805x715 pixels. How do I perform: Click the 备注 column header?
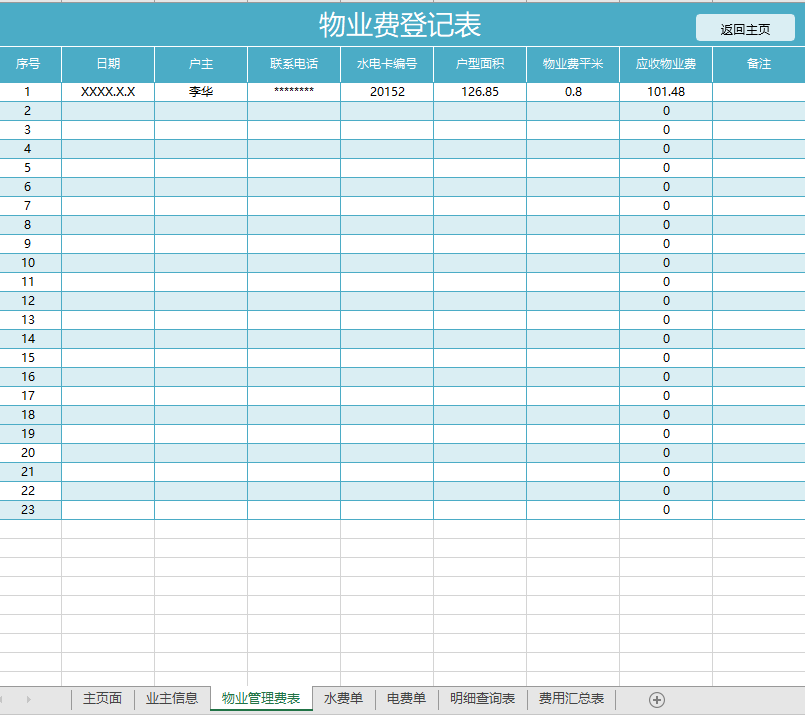(x=759, y=63)
